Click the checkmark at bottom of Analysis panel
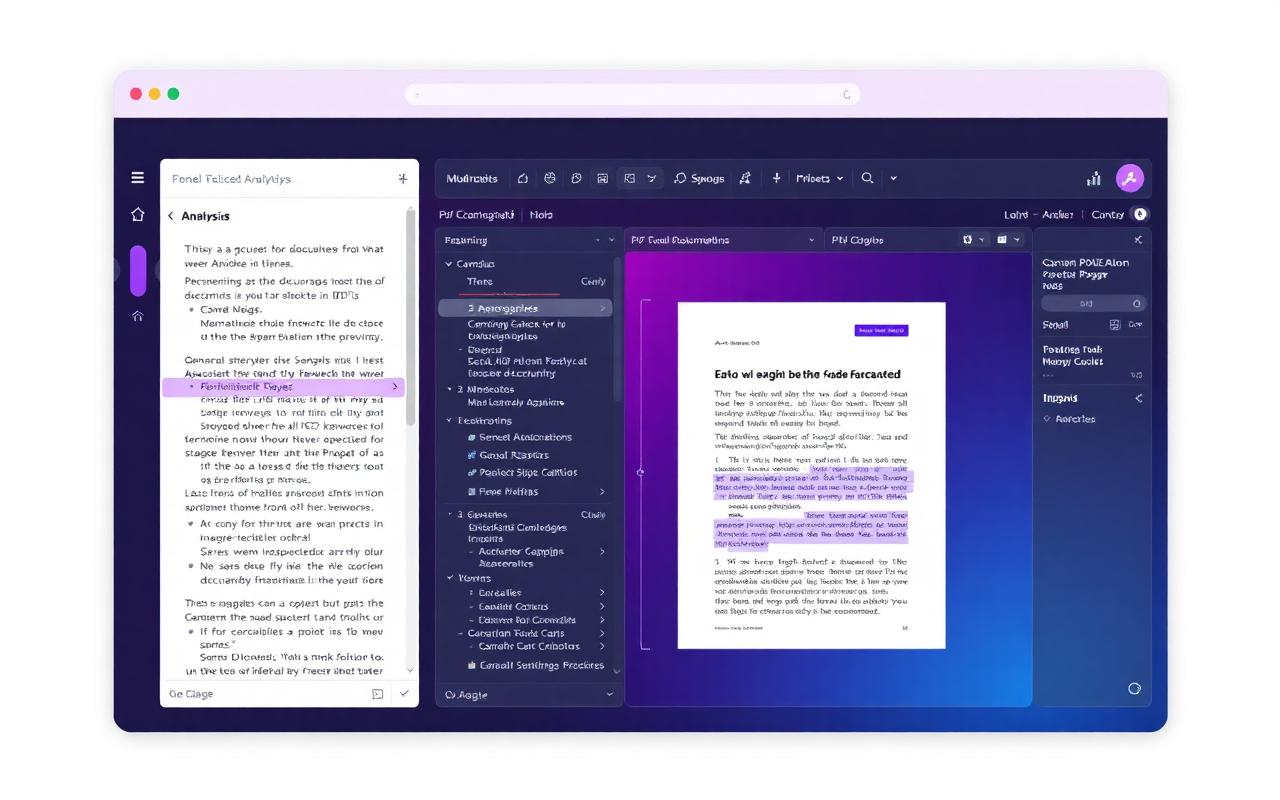 point(404,693)
